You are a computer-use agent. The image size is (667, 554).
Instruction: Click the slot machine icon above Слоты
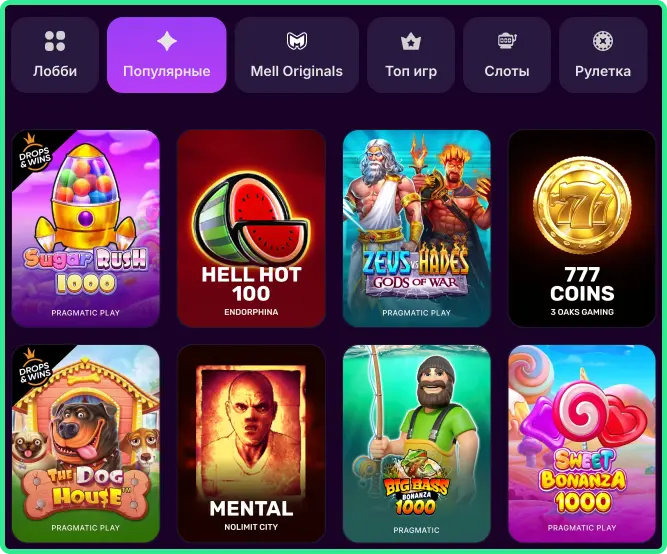[x=507, y=41]
